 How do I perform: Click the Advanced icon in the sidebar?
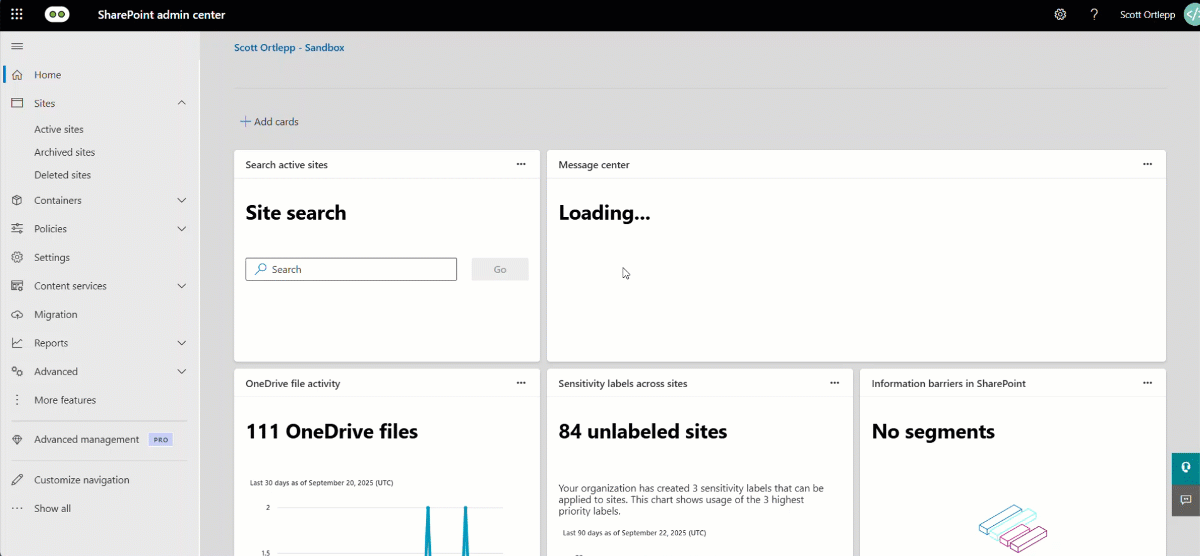[17, 371]
